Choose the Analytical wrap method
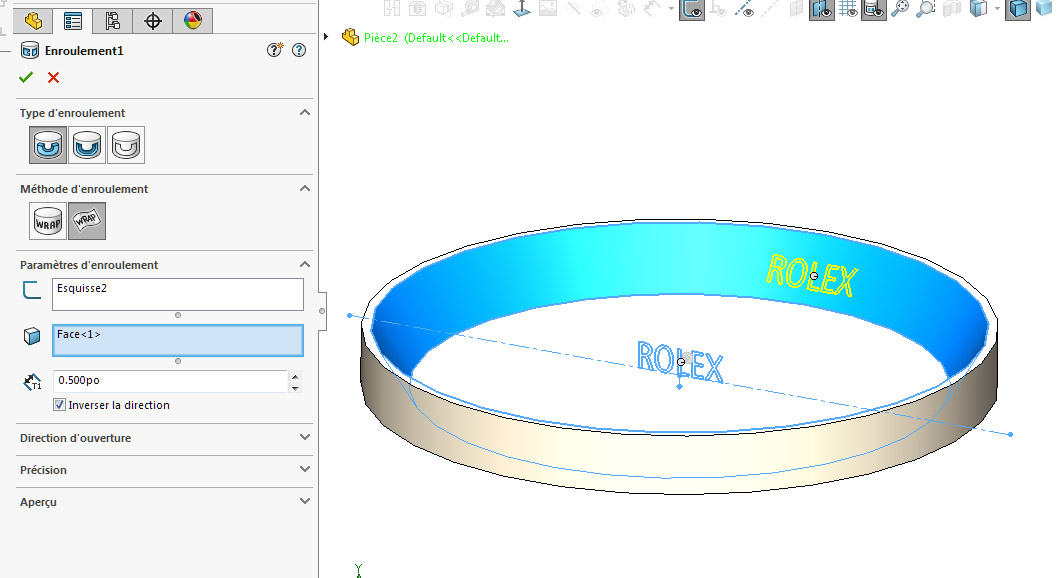Image resolution: width=1058 pixels, height=578 pixels. (x=48, y=221)
